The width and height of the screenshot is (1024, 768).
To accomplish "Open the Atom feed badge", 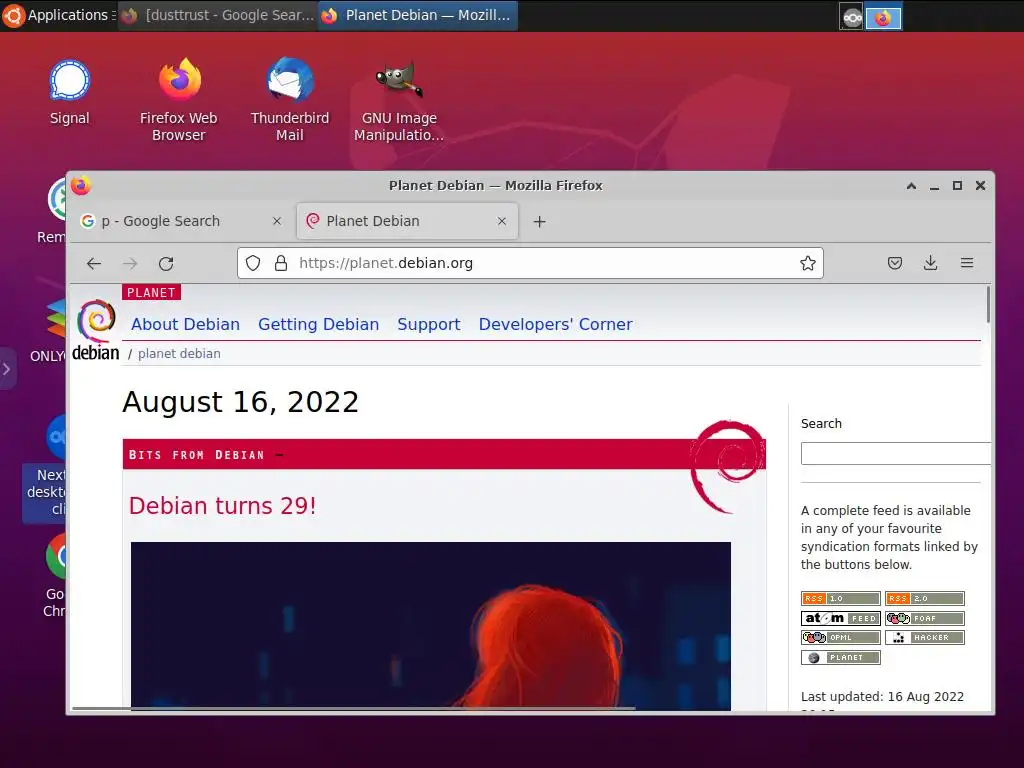I will 840,618.
